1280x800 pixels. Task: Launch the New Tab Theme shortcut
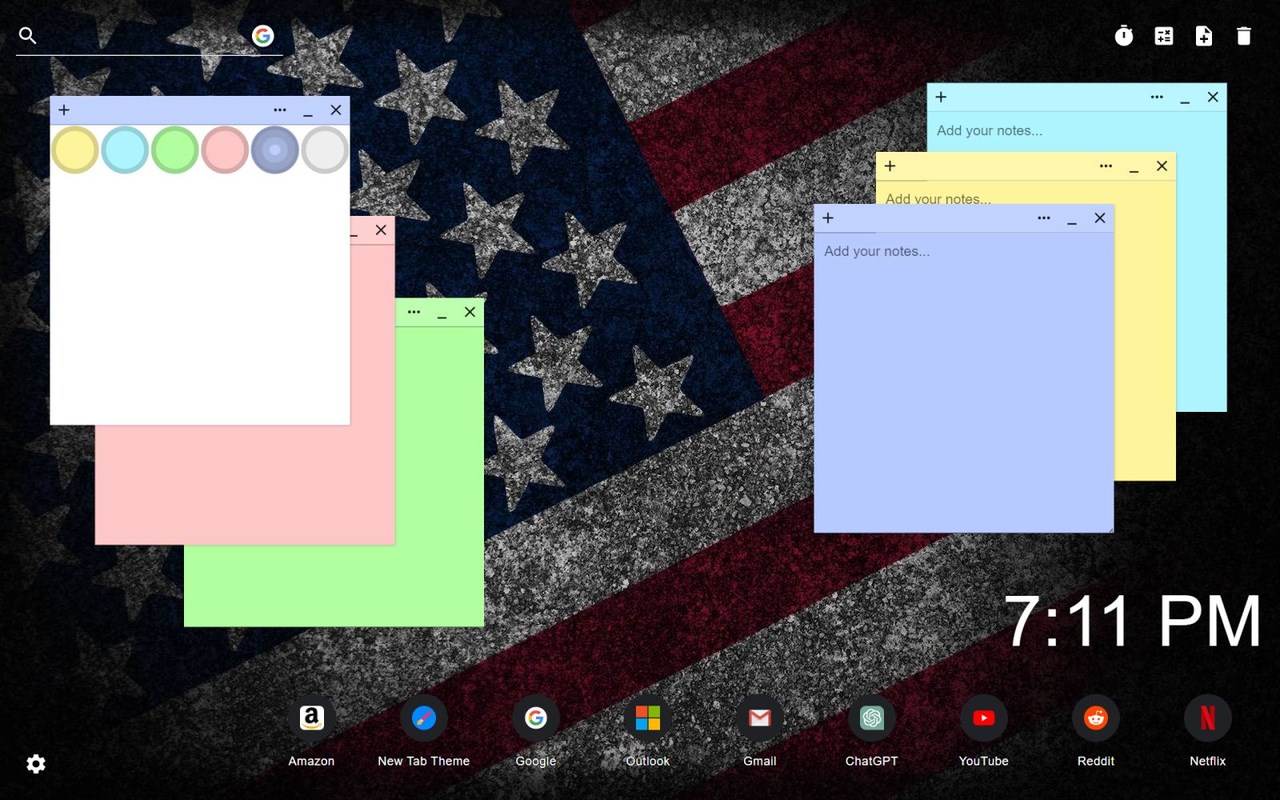click(x=424, y=718)
